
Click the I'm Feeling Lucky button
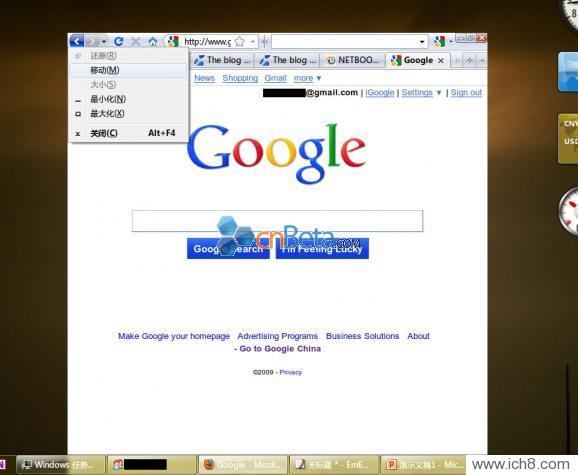point(322,249)
